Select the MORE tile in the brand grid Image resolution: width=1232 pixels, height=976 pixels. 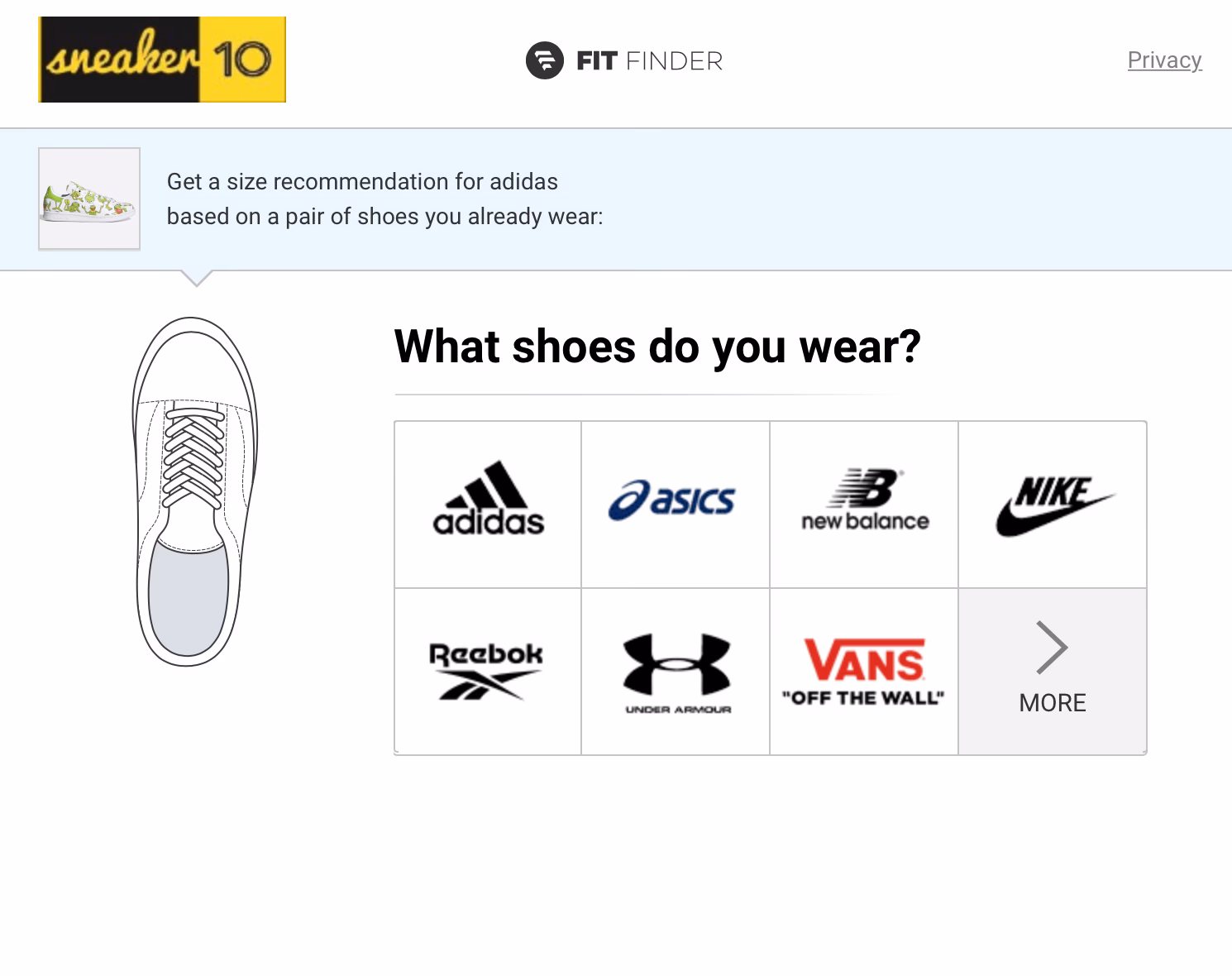(x=1052, y=670)
